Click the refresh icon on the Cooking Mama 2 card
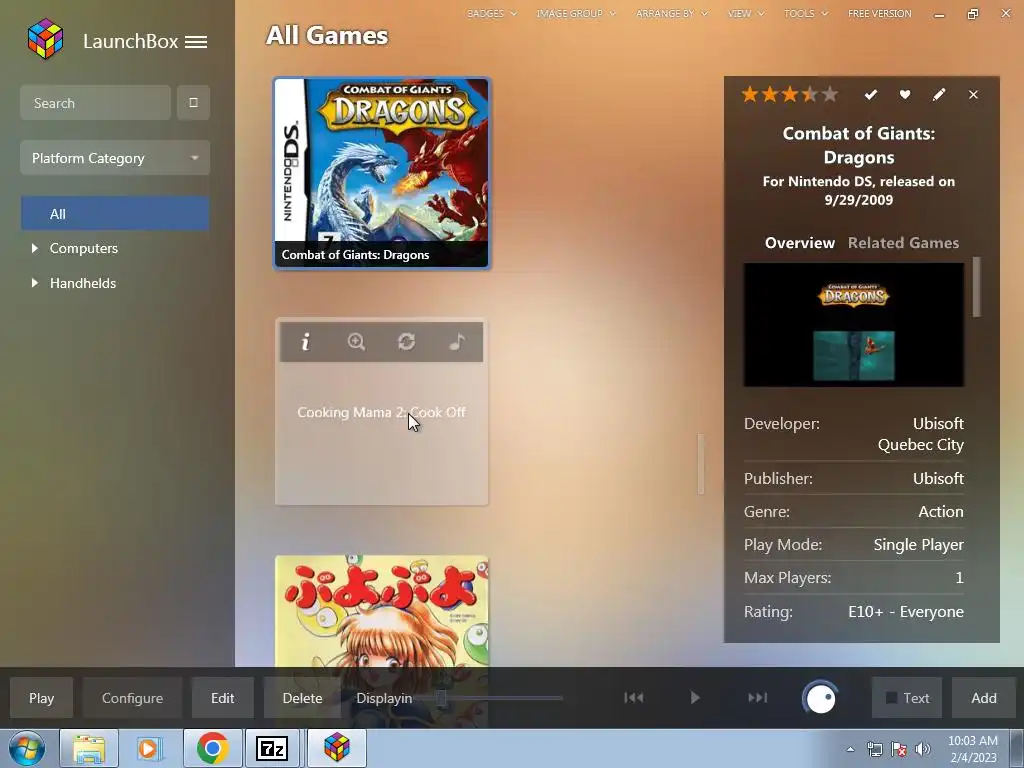Viewport: 1024px width, 768px height. (406, 342)
